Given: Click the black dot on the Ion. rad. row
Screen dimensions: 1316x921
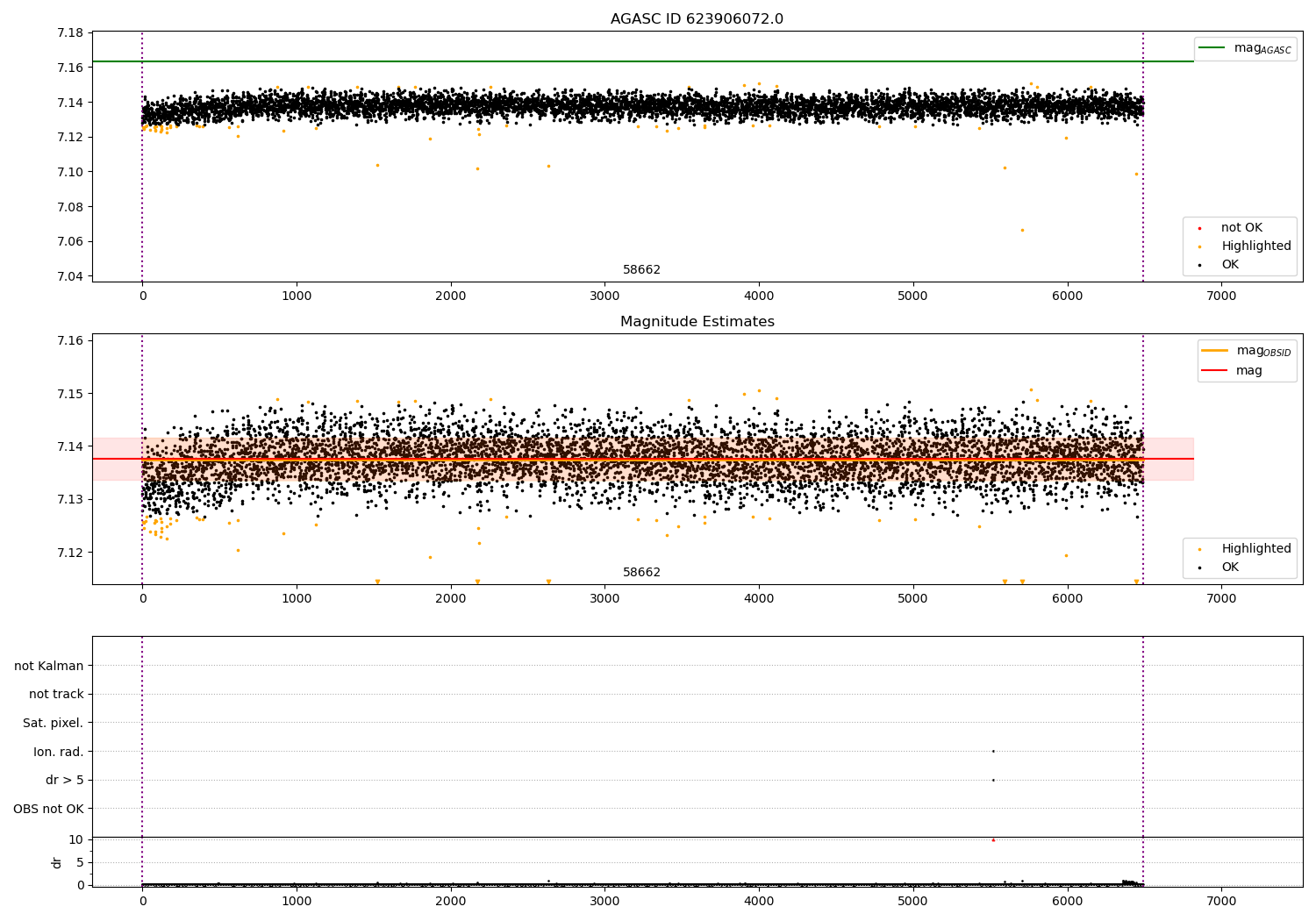Looking at the screenshot, I should (993, 751).
